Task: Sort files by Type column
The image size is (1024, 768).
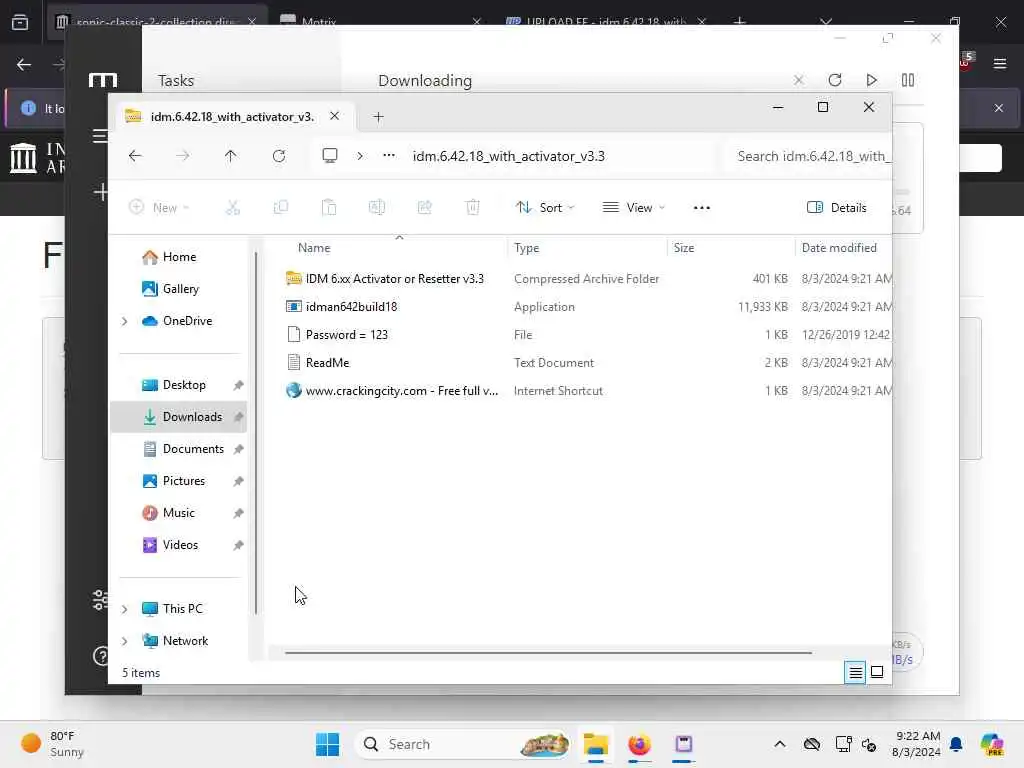Action: click(526, 248)
